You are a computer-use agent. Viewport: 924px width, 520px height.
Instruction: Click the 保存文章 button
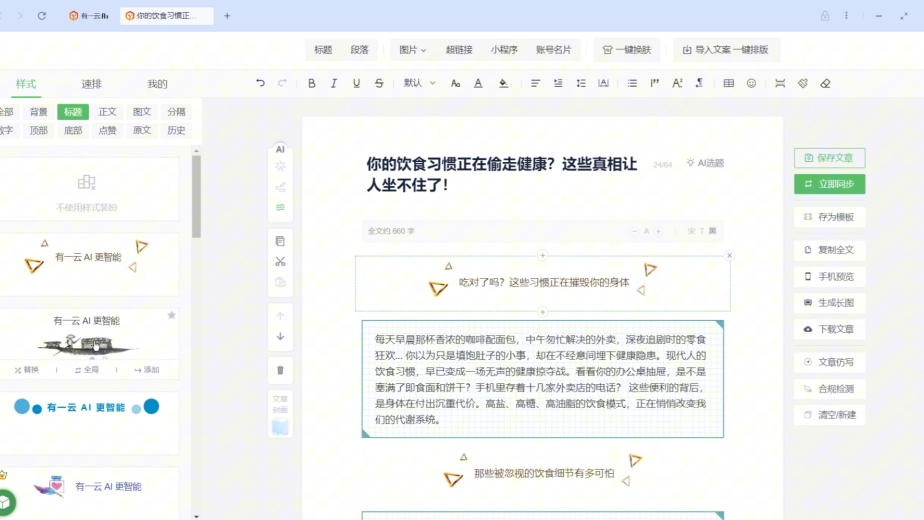pyautogui.click(x=829, y=158)
